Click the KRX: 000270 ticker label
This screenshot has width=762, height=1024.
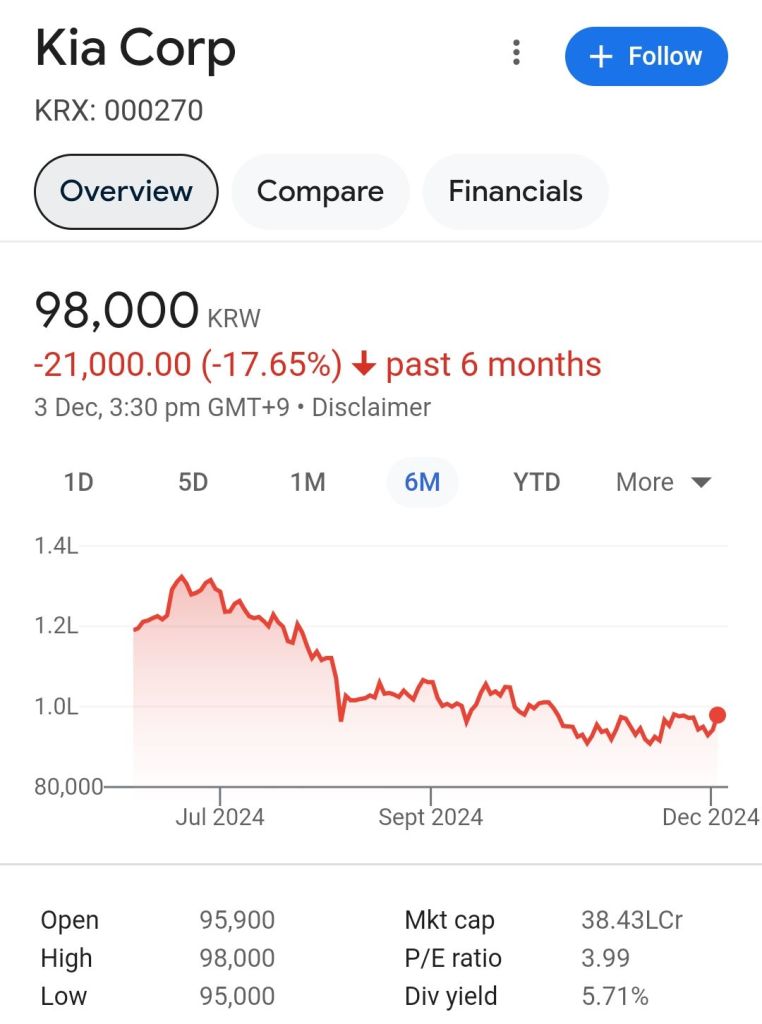(x=119, y=110)
